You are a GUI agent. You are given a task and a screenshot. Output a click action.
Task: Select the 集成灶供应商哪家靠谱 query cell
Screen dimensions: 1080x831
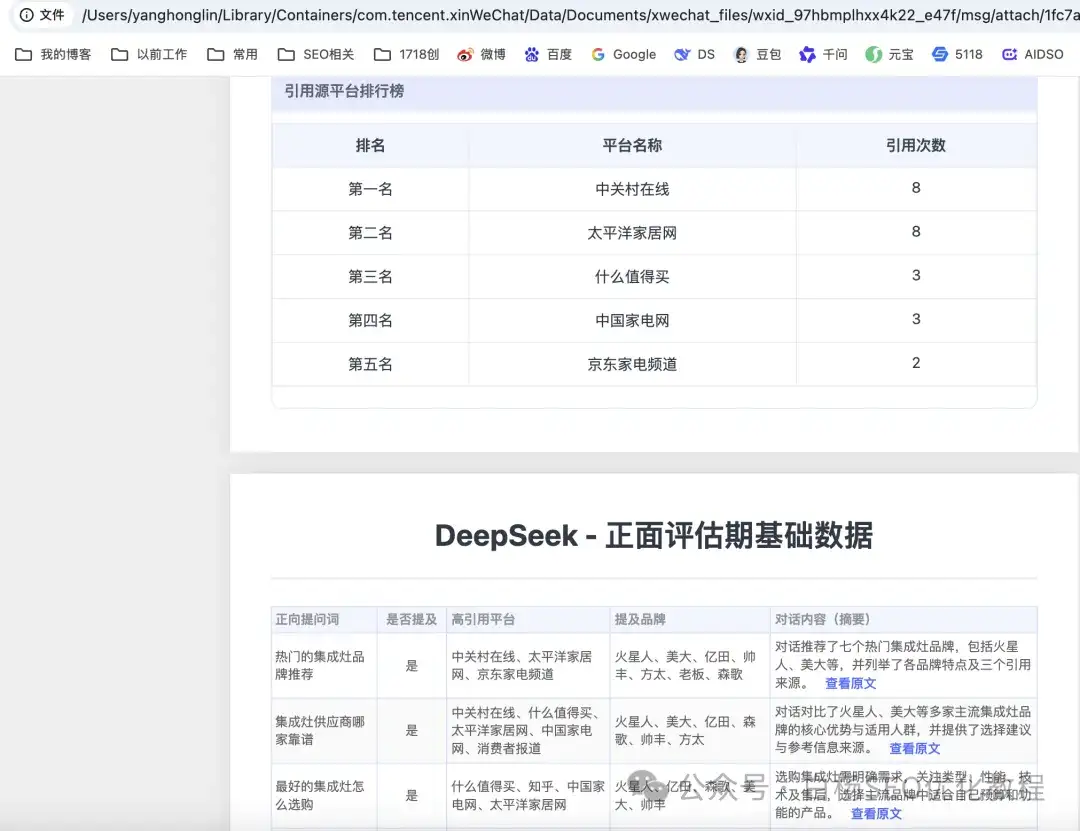click(324, 730)
